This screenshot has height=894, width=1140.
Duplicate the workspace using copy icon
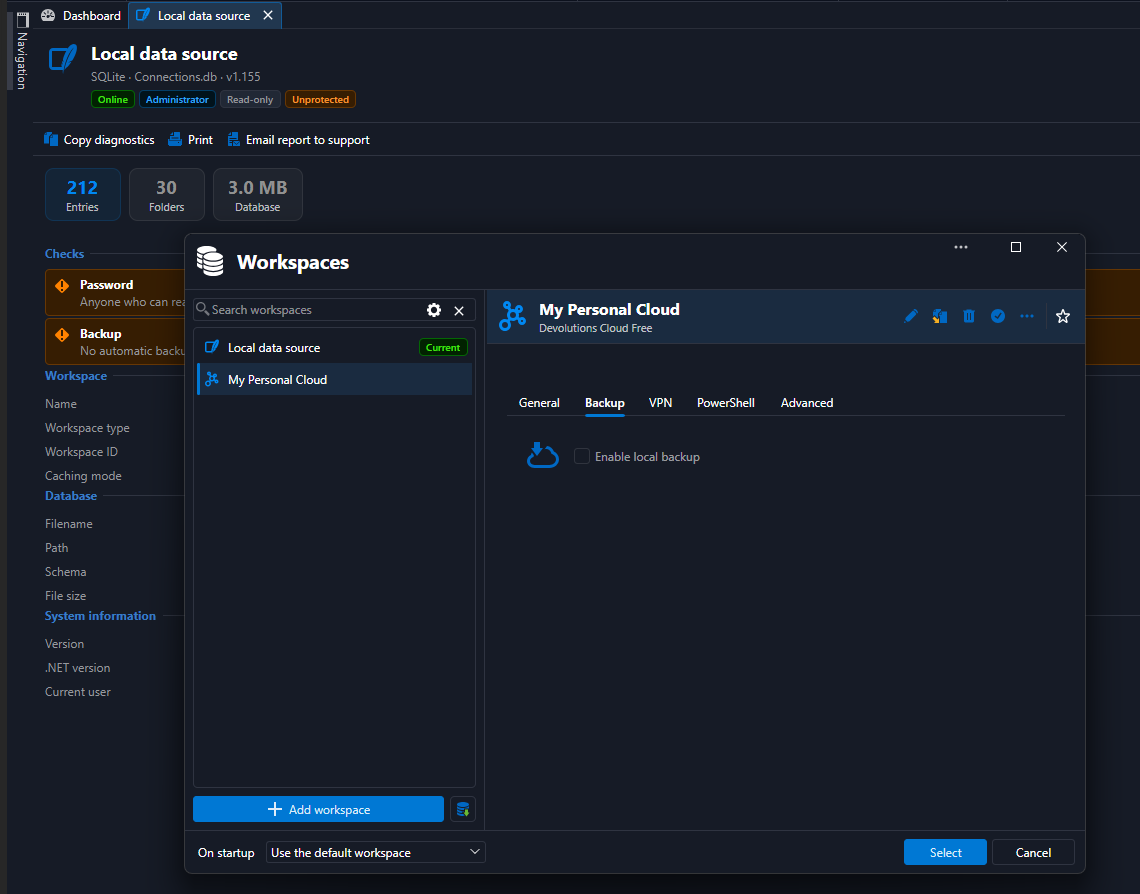tap(939, 316)
